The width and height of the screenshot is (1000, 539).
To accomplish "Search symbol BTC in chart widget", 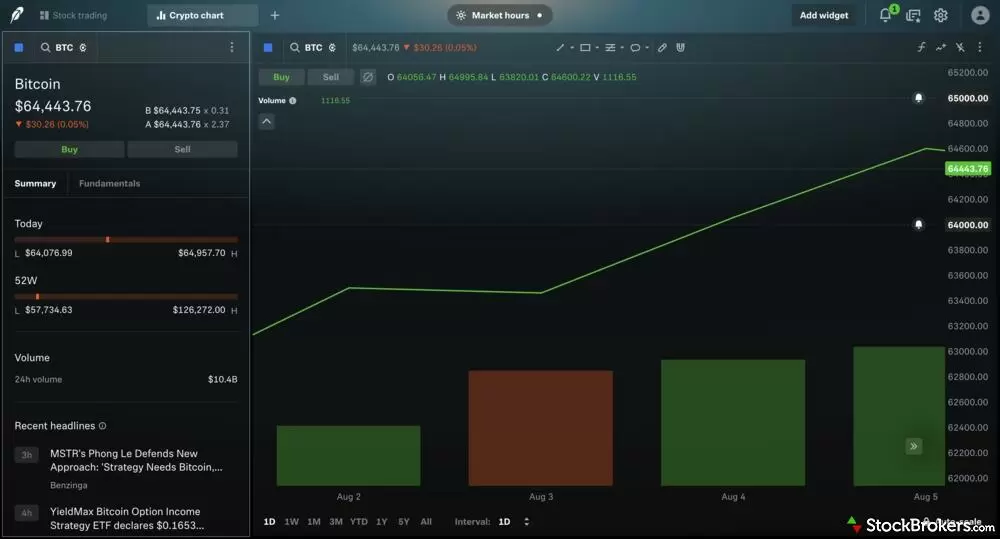I will point(312,48).
